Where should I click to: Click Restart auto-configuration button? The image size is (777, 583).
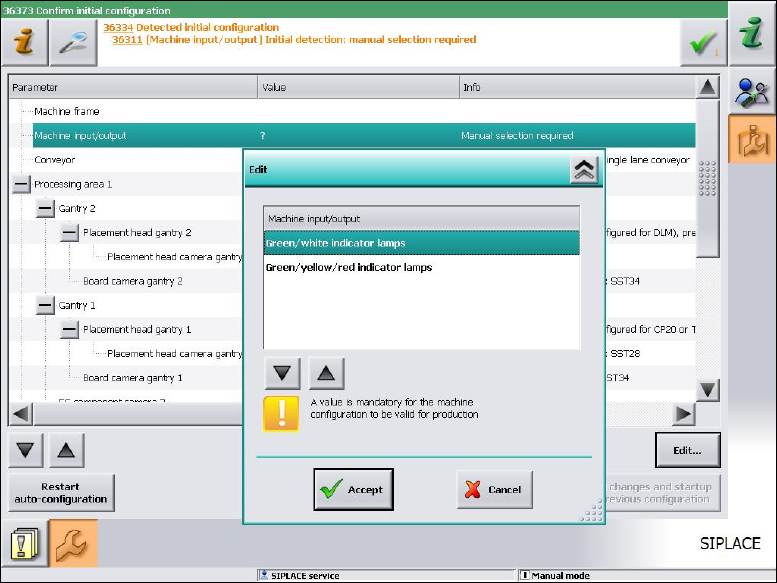(x=61, y=493)
